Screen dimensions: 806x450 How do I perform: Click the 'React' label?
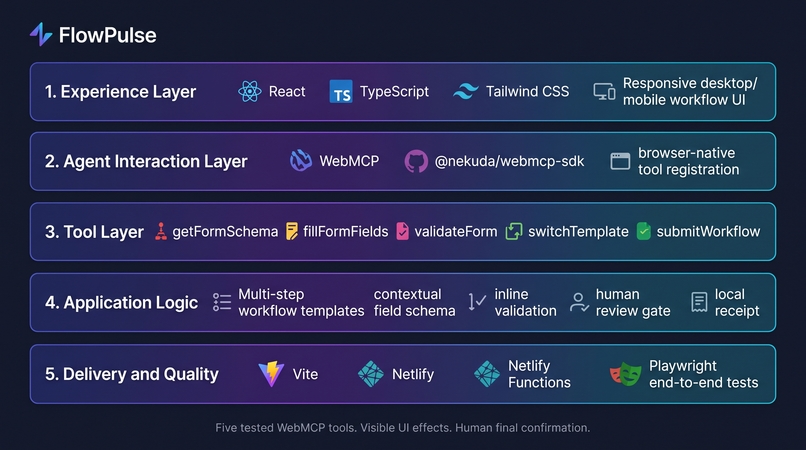tap(287, 92)
